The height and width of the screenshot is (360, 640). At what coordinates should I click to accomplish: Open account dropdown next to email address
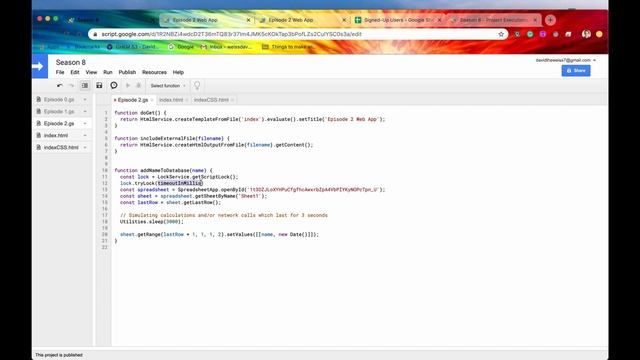pyautogui.click(x=594, y=60)
